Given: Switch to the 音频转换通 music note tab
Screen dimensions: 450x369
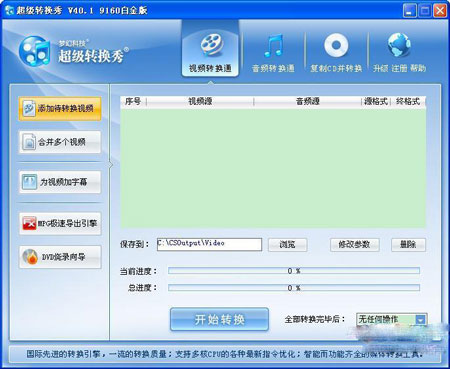Looking at the screenshot, I should (x=273, y=53).
